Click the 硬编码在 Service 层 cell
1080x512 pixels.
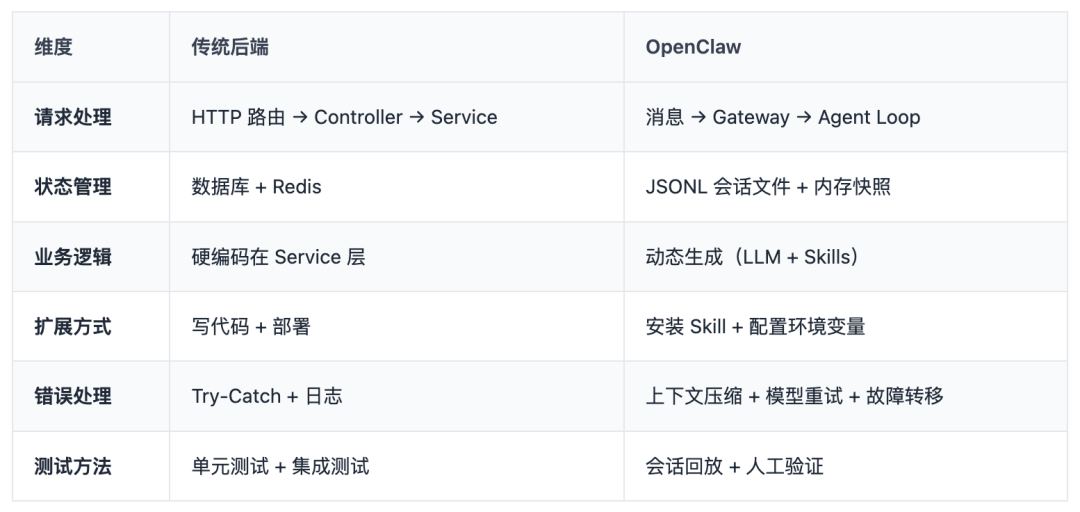click(x=278, y=257)
